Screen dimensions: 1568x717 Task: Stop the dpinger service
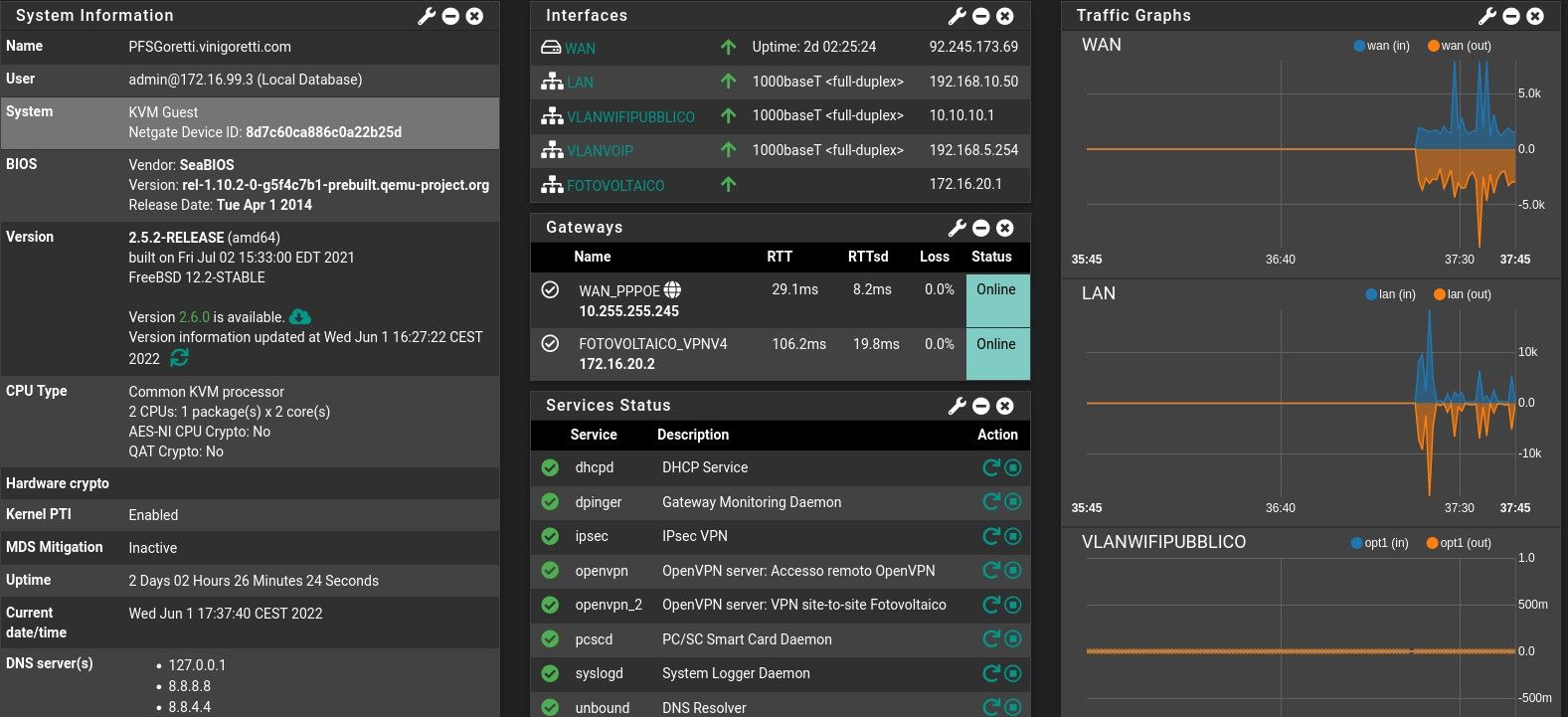click(1012, 502)
